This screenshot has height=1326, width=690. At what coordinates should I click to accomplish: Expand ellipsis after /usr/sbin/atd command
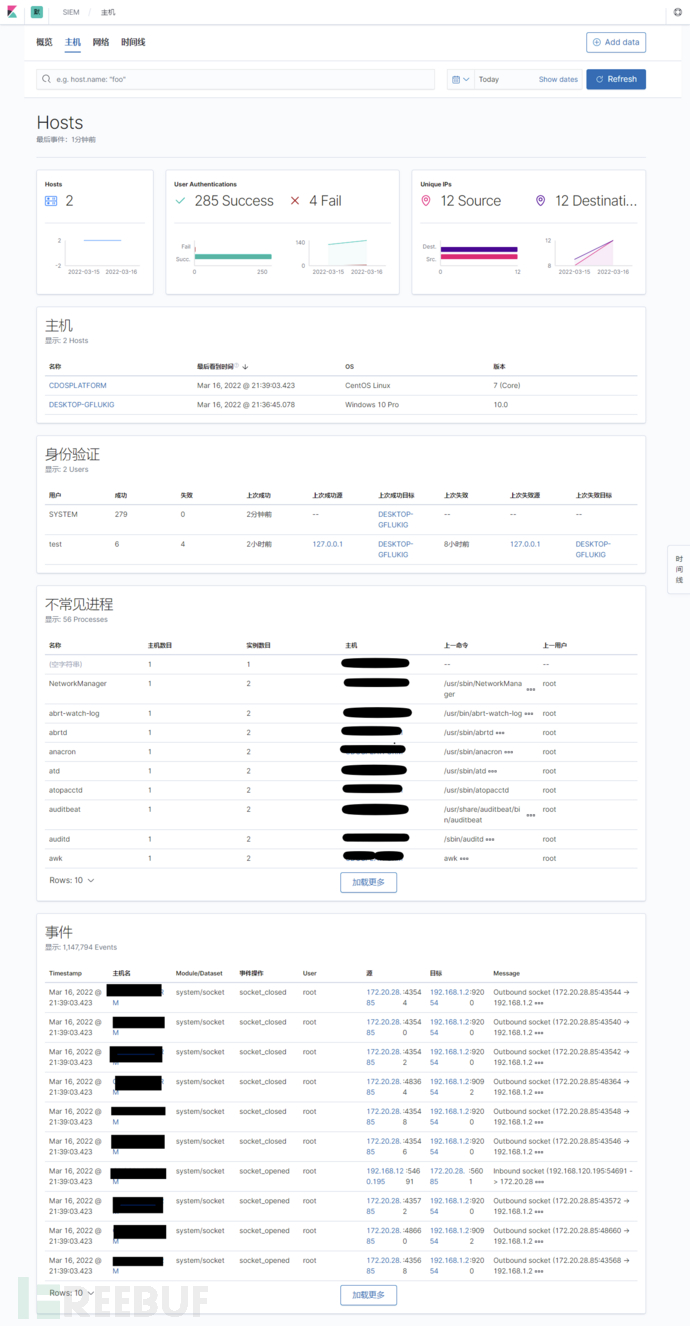(493, 772)
